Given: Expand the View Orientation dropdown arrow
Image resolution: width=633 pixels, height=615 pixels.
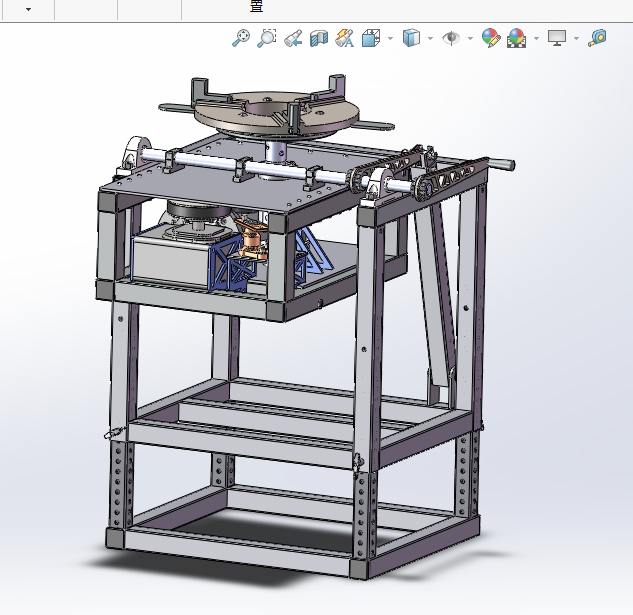Looking at the screenshot, I should [389, 39].
